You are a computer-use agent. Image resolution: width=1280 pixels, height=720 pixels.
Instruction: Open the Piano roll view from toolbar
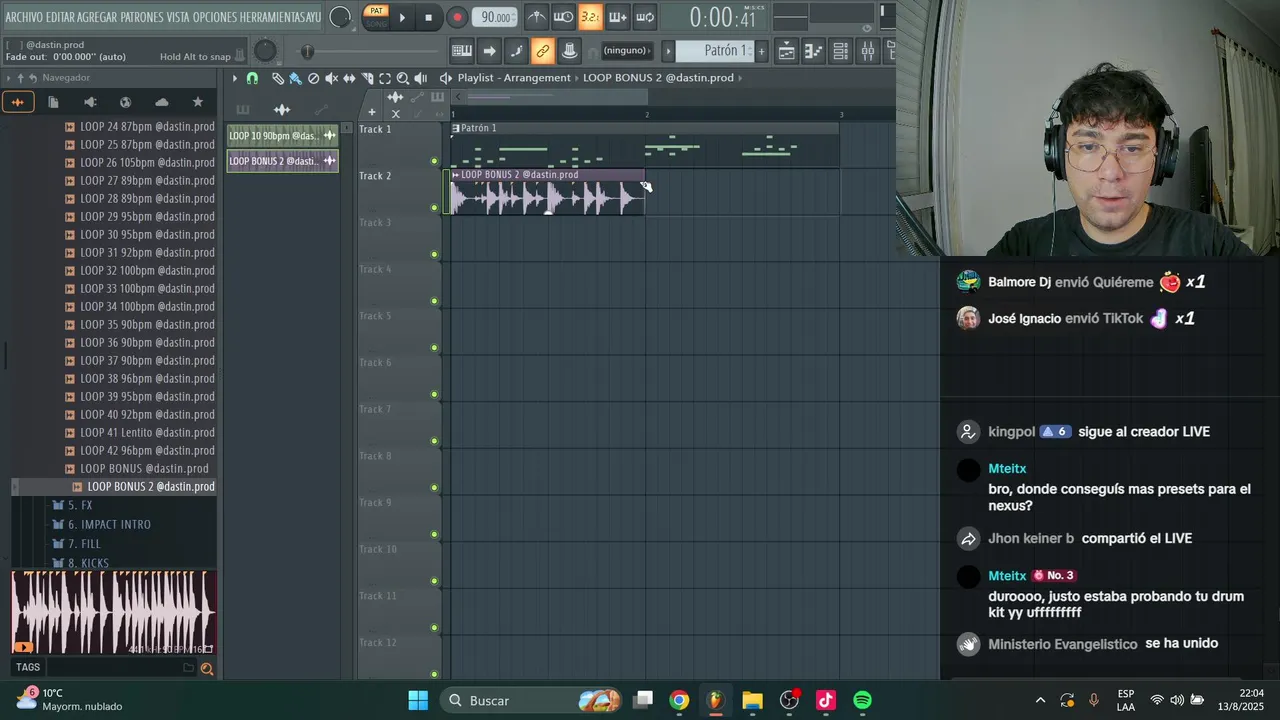click(813, 51)
